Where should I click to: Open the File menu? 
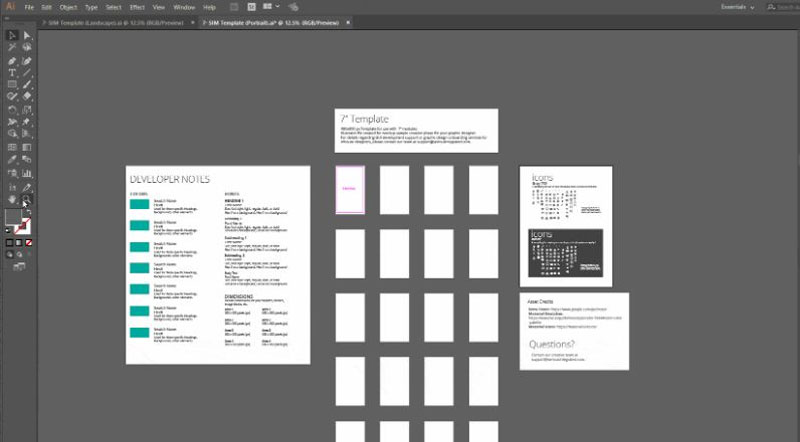coord(29,7)
